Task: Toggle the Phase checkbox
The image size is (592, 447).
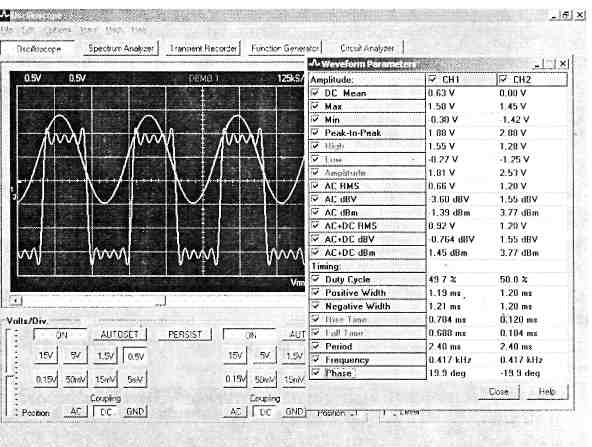Action: coord(316,373)
